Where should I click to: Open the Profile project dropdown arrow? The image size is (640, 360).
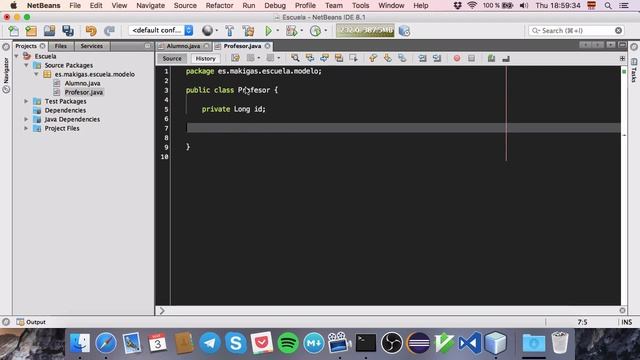coord(325,31)
